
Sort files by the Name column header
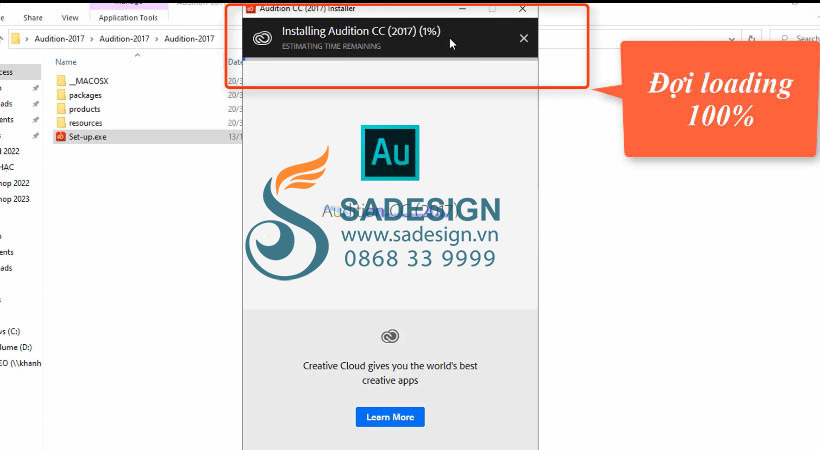pyautogui.click(x=66, y=62)
